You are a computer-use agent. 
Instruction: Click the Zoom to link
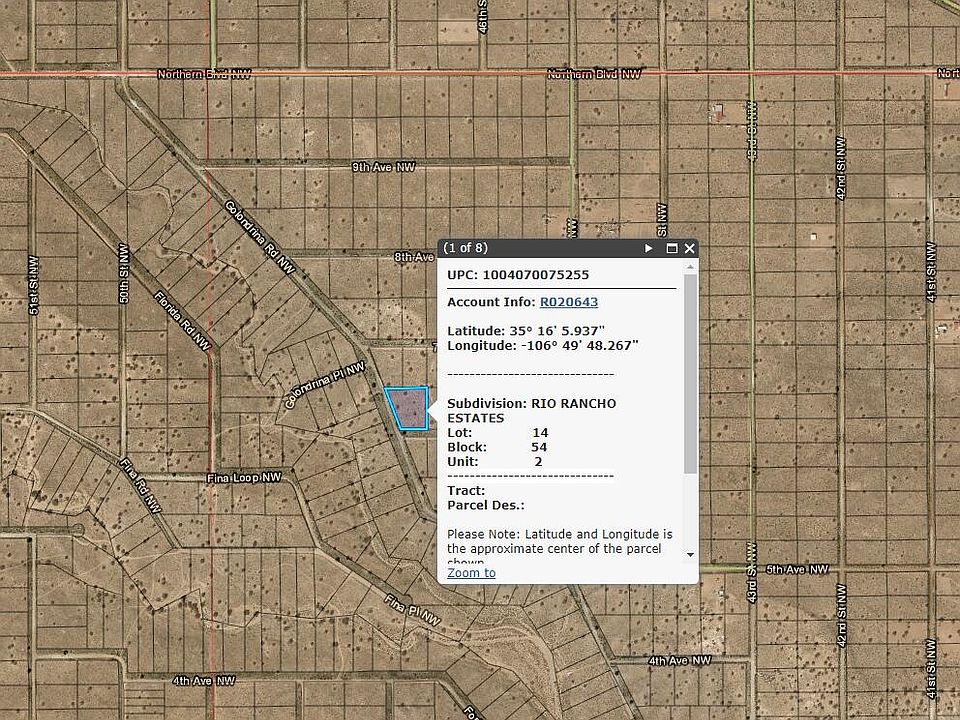(471, 573)
